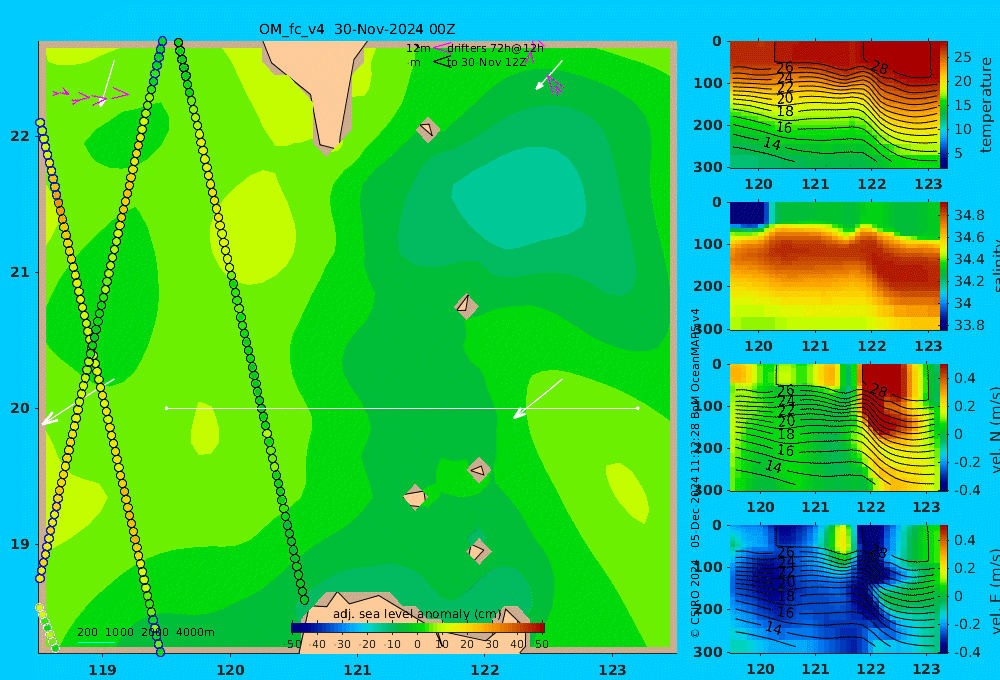Click latitude label 21 on main map
Viewport: 1000px width, 680px height.
[x=19, y=272]
